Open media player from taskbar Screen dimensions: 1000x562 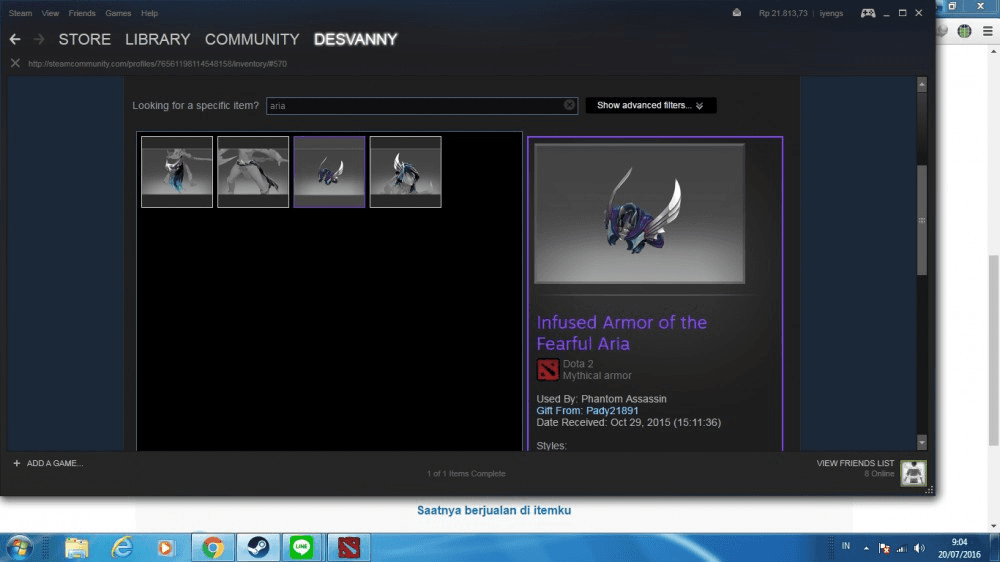[165, 547]
